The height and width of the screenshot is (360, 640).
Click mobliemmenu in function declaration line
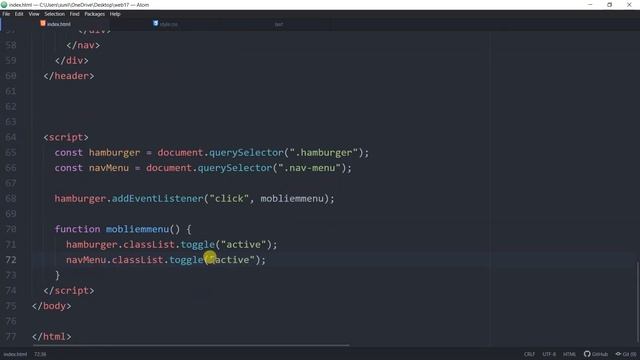[x=138, y=229]
